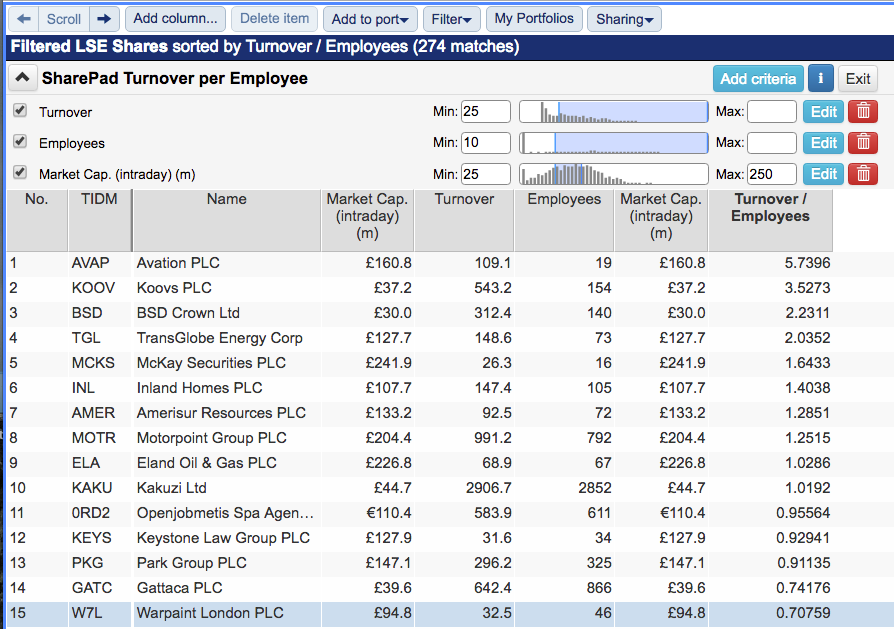Click the scroll left arrow button
Viewport: 894px width, 629px height.
click(x=23, y=19)
